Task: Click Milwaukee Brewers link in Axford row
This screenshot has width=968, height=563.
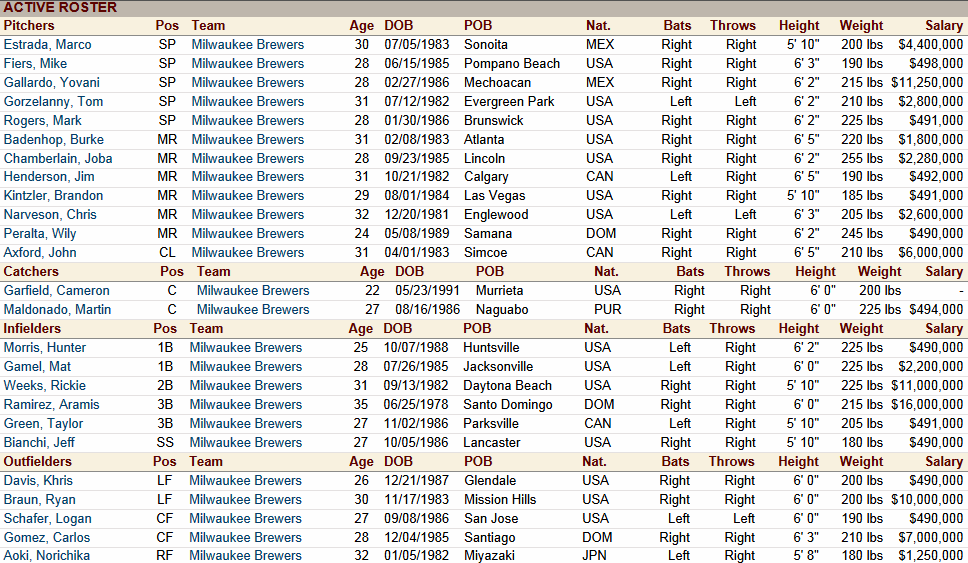Action: 248,252
